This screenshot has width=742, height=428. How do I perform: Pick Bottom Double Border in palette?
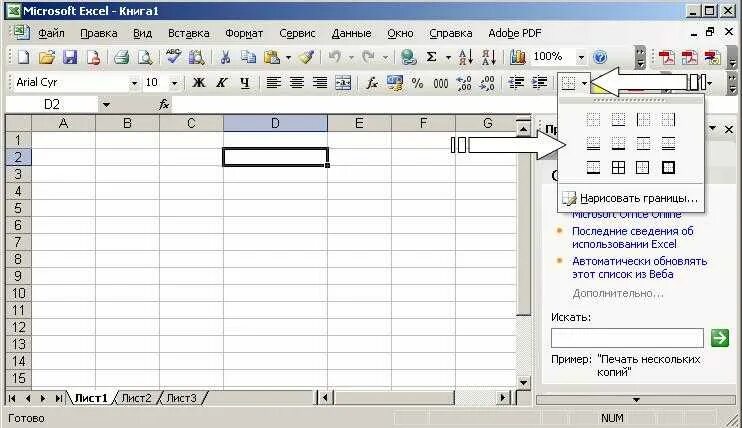click(x=593, y=143)
